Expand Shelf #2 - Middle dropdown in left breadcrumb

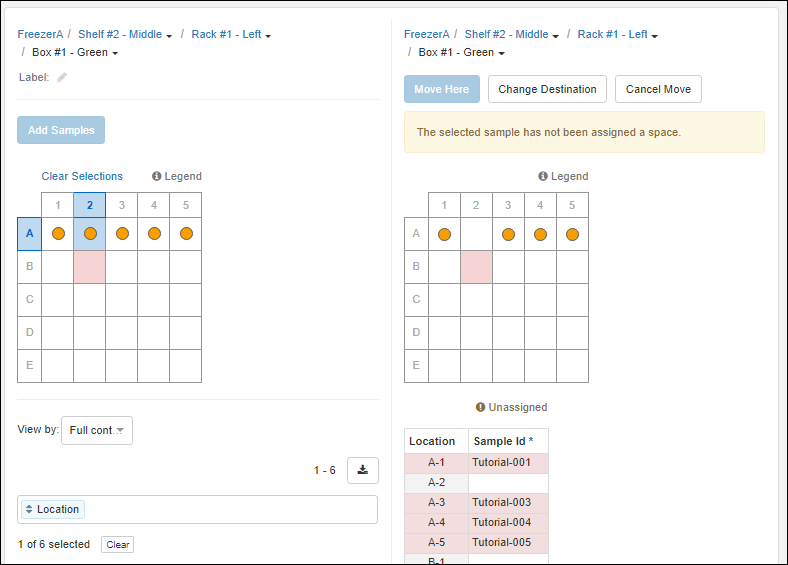click(125, 34)
